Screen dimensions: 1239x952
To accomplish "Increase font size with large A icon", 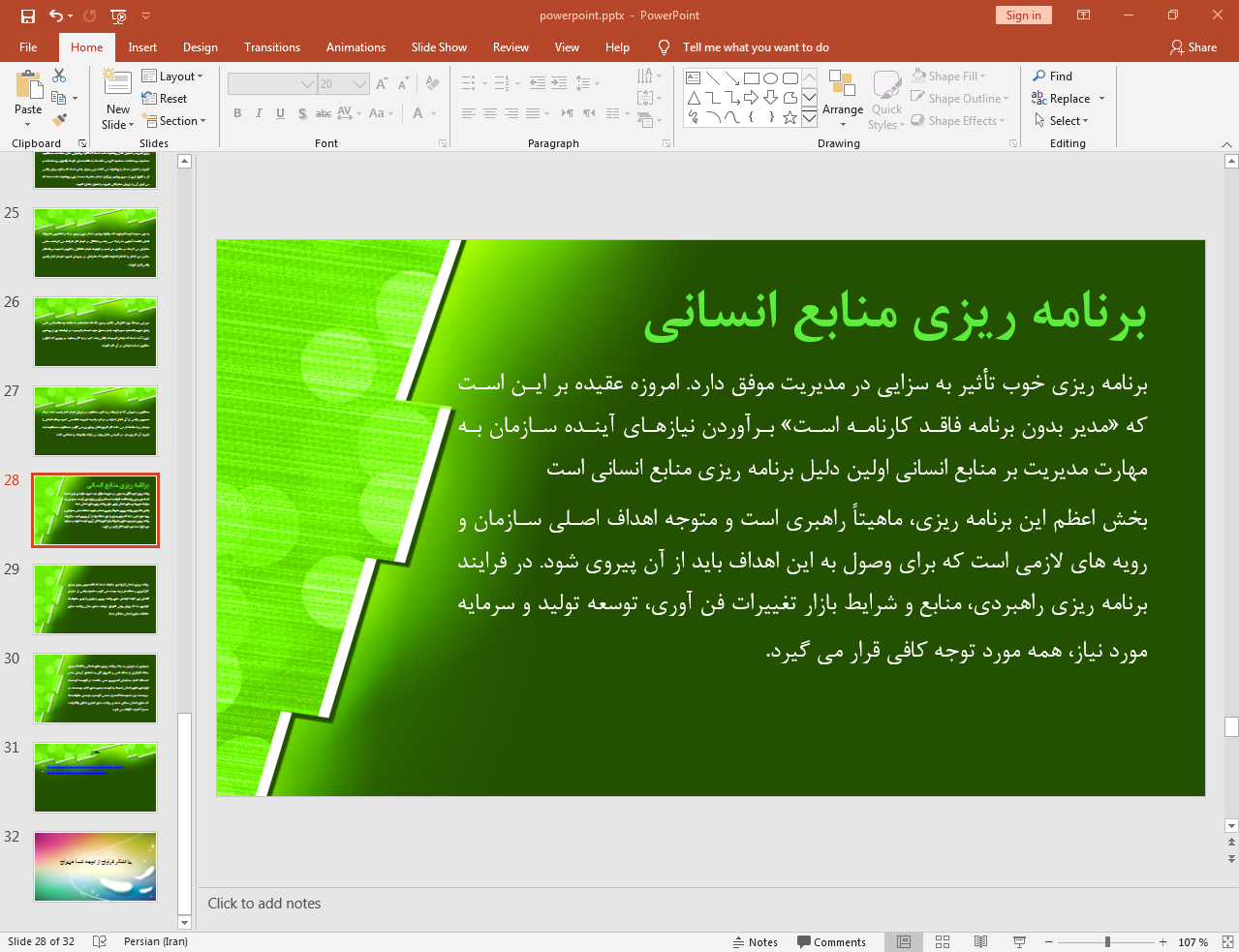I will click(382, 84).
